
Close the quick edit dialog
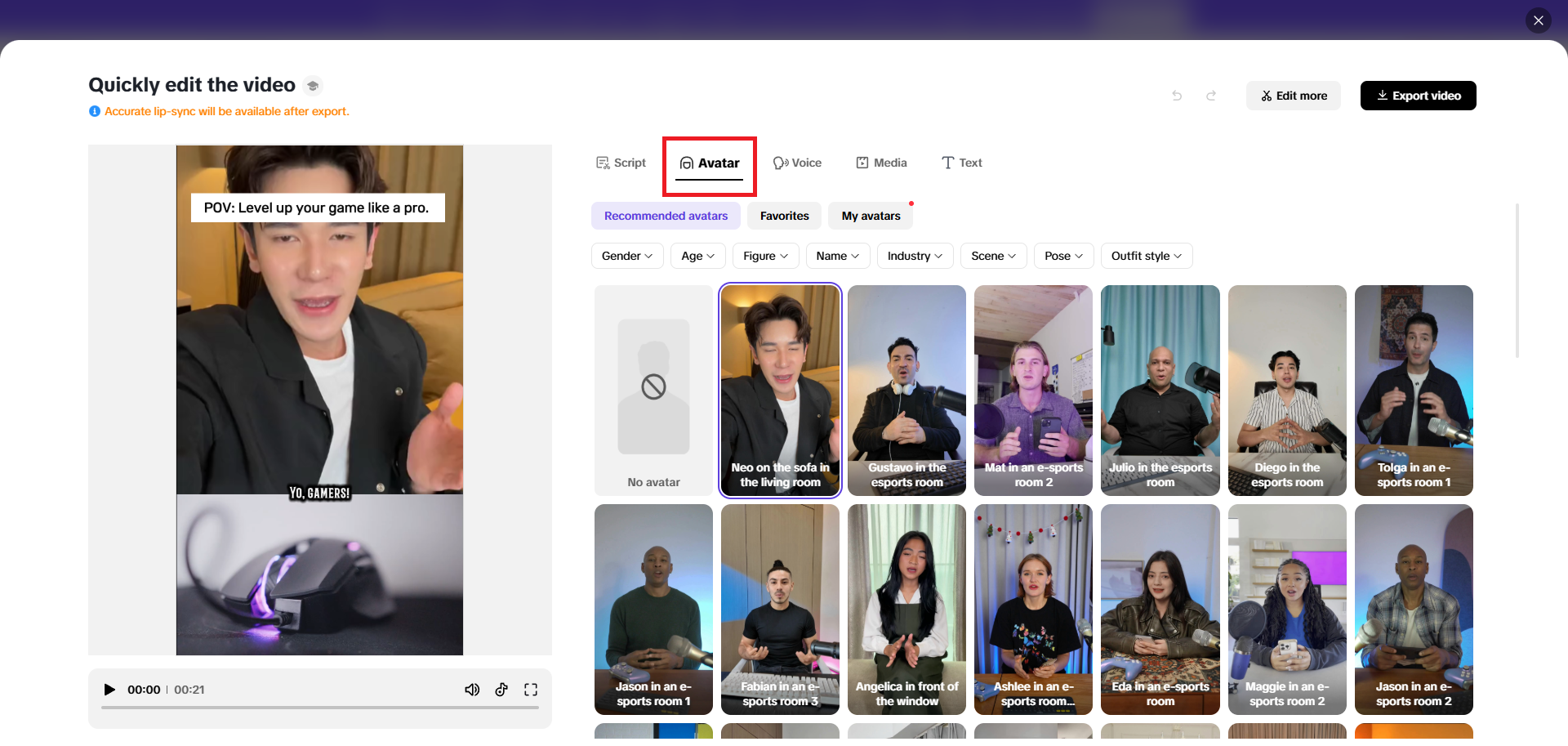(1538, 20)
